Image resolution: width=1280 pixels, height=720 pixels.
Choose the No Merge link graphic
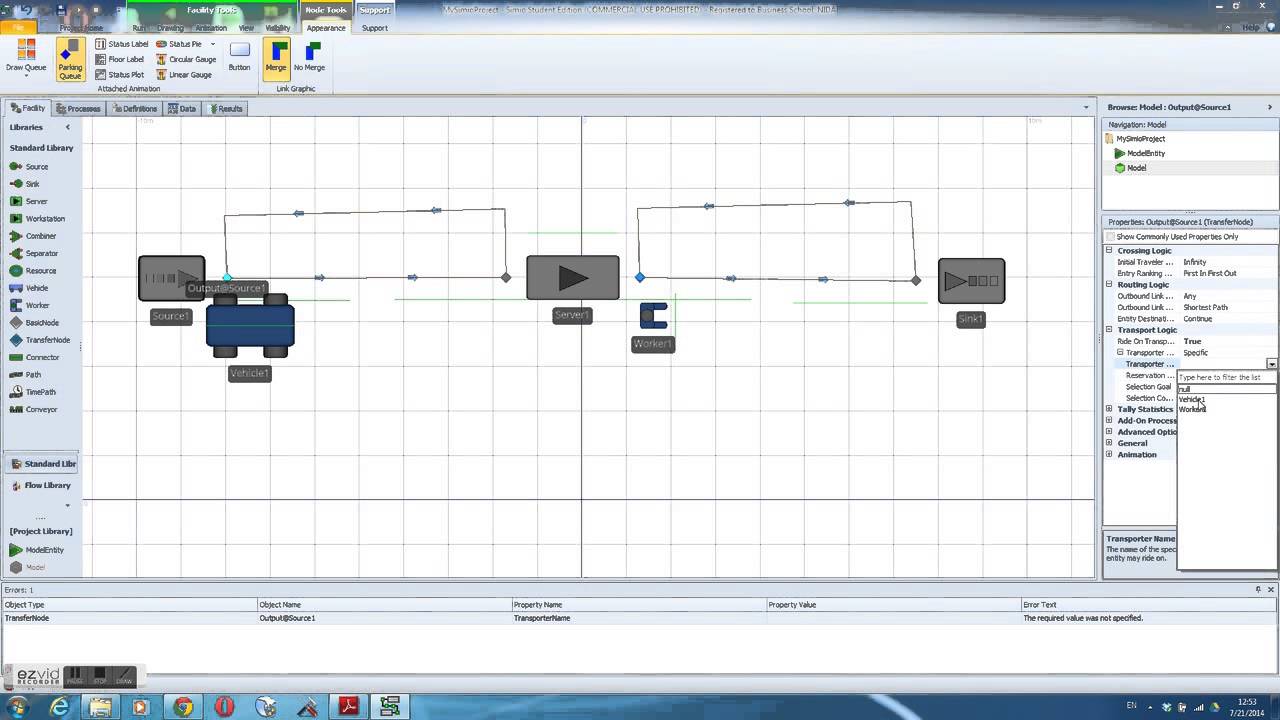(x=309, y=57)
